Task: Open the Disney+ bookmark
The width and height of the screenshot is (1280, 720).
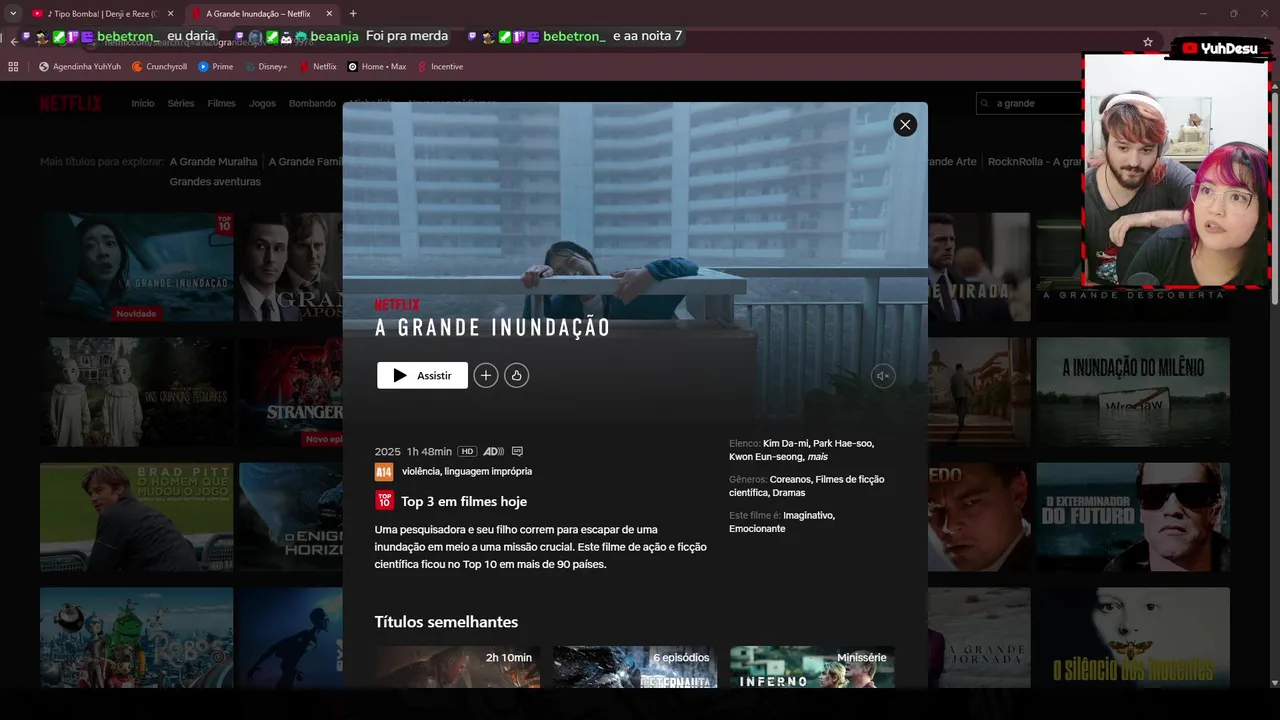Action: tap(265, 67)
